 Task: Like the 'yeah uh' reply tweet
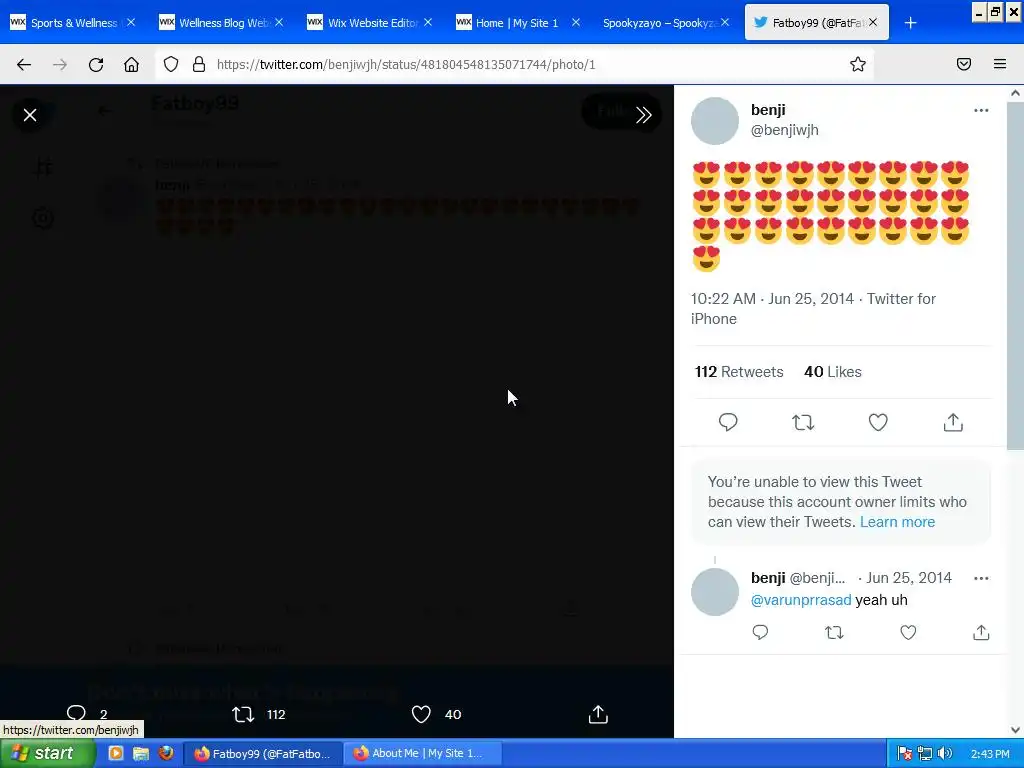pyautogui.click(x=908, y=632)
